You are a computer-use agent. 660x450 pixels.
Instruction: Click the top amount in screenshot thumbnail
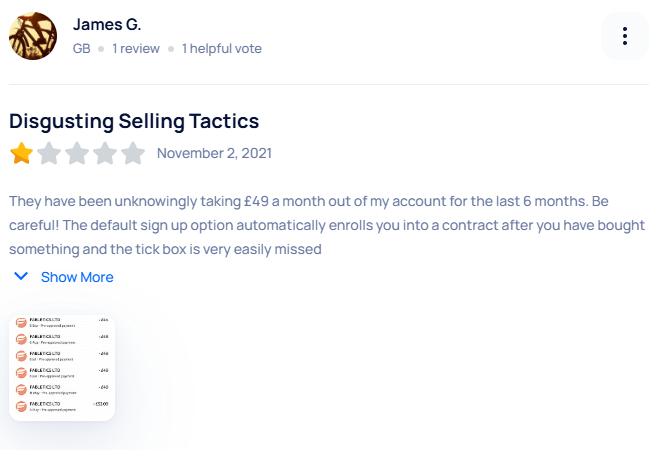tap(103, 320)
